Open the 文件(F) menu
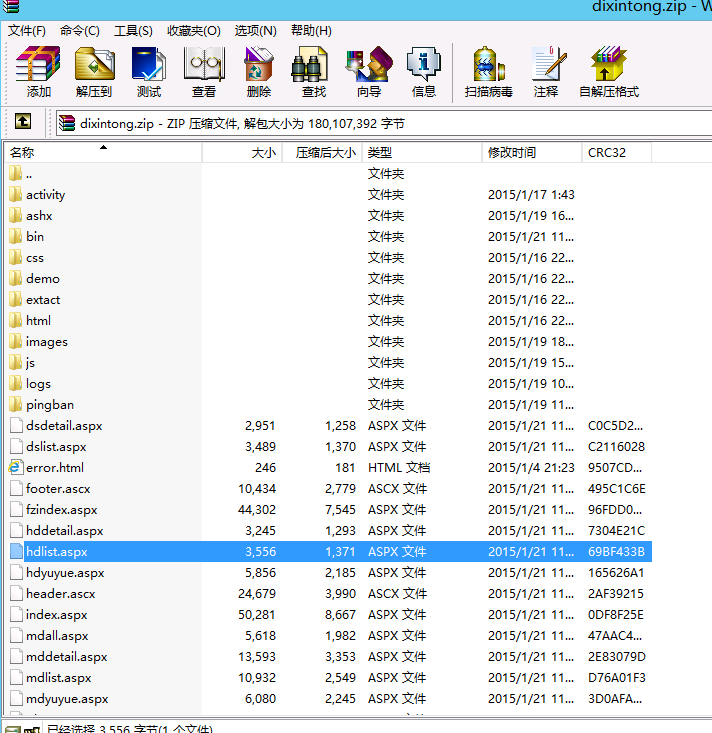The height and width of the screenshot is (733, 712). pos(27,31)
